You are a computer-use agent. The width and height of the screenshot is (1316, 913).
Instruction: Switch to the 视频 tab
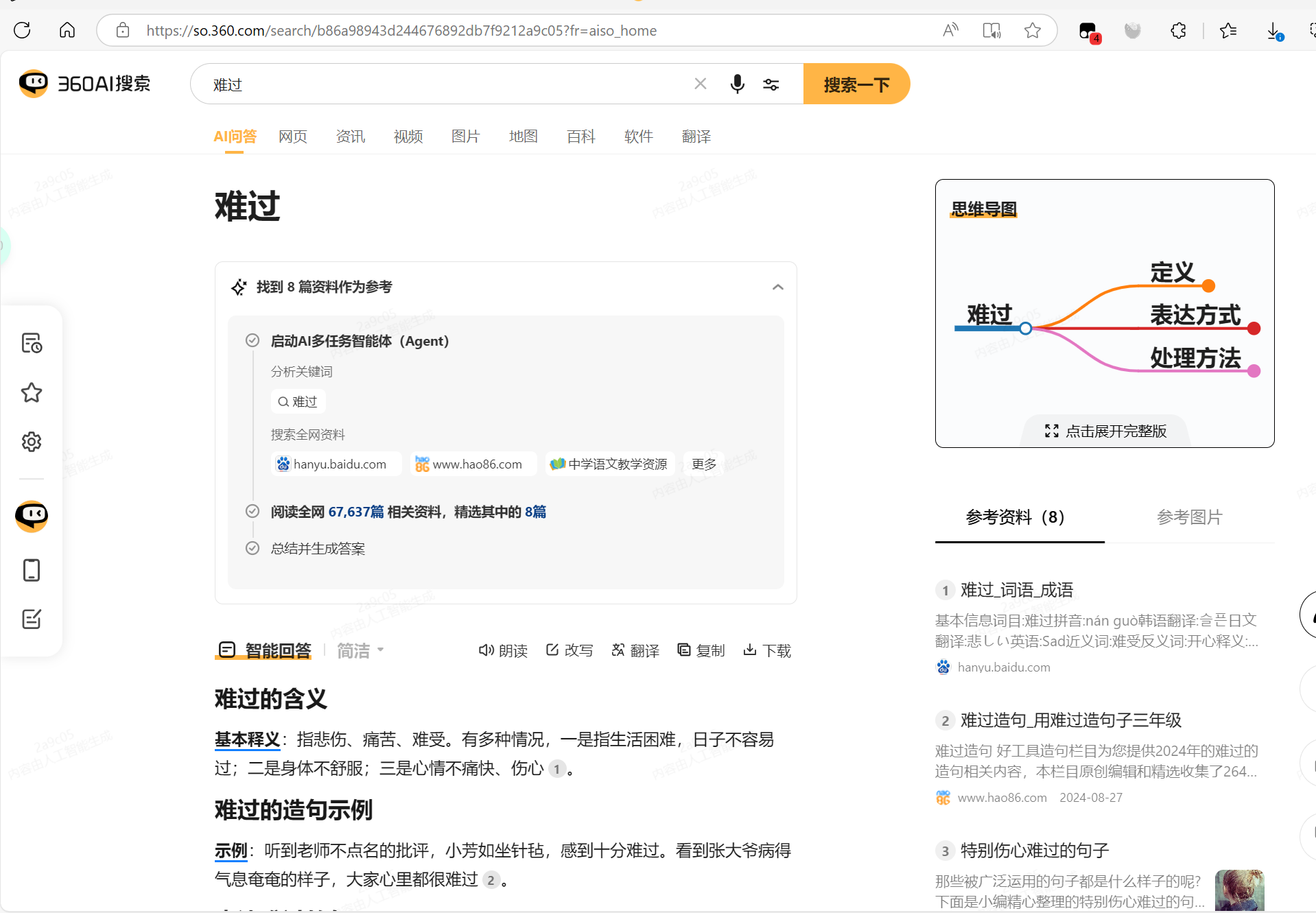[408, 137]
